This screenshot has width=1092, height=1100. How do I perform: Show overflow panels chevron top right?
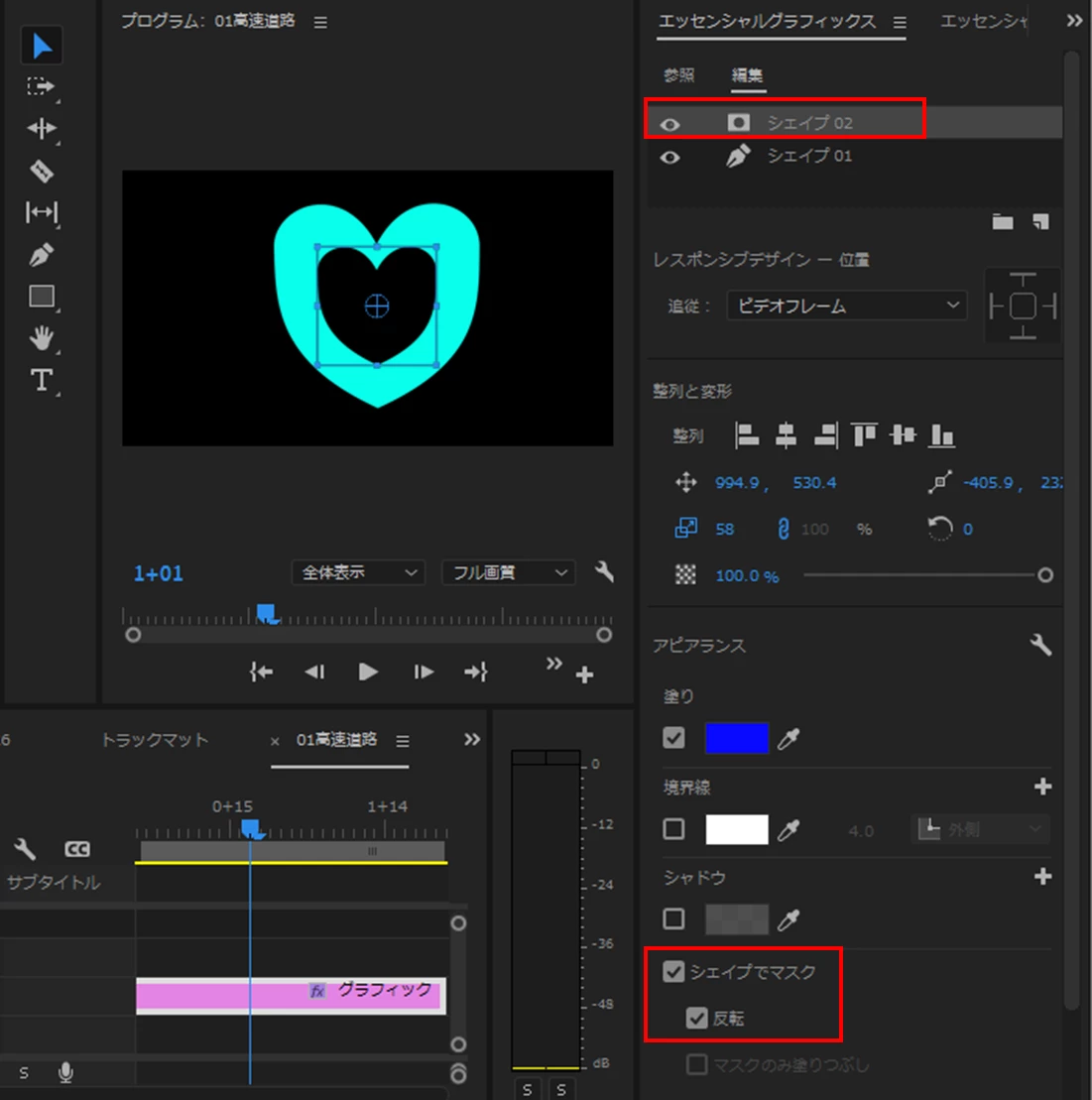[1074, 21]
